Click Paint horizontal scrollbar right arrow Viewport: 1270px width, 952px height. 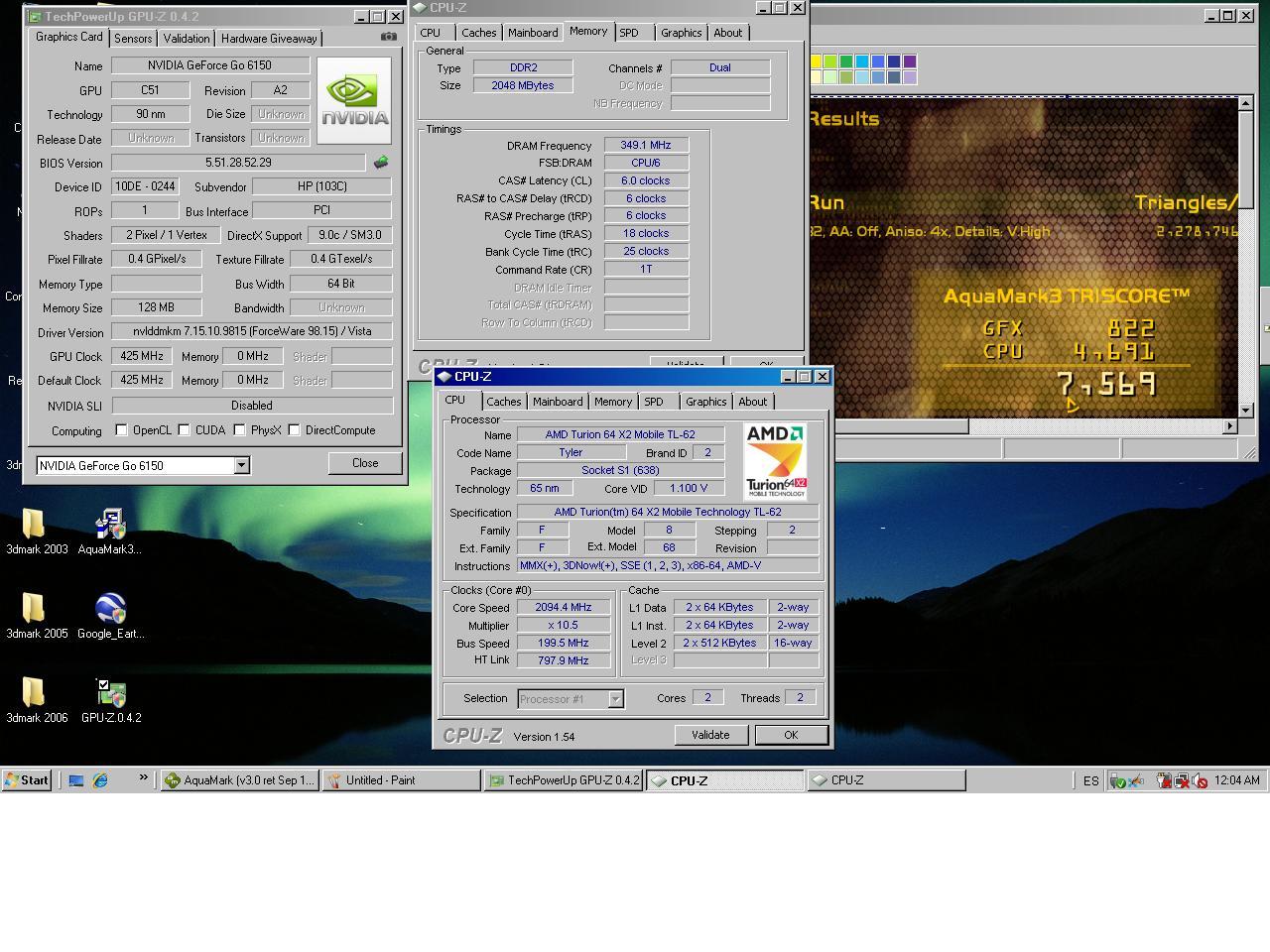pyautogui.click(x=1230, y=426)
